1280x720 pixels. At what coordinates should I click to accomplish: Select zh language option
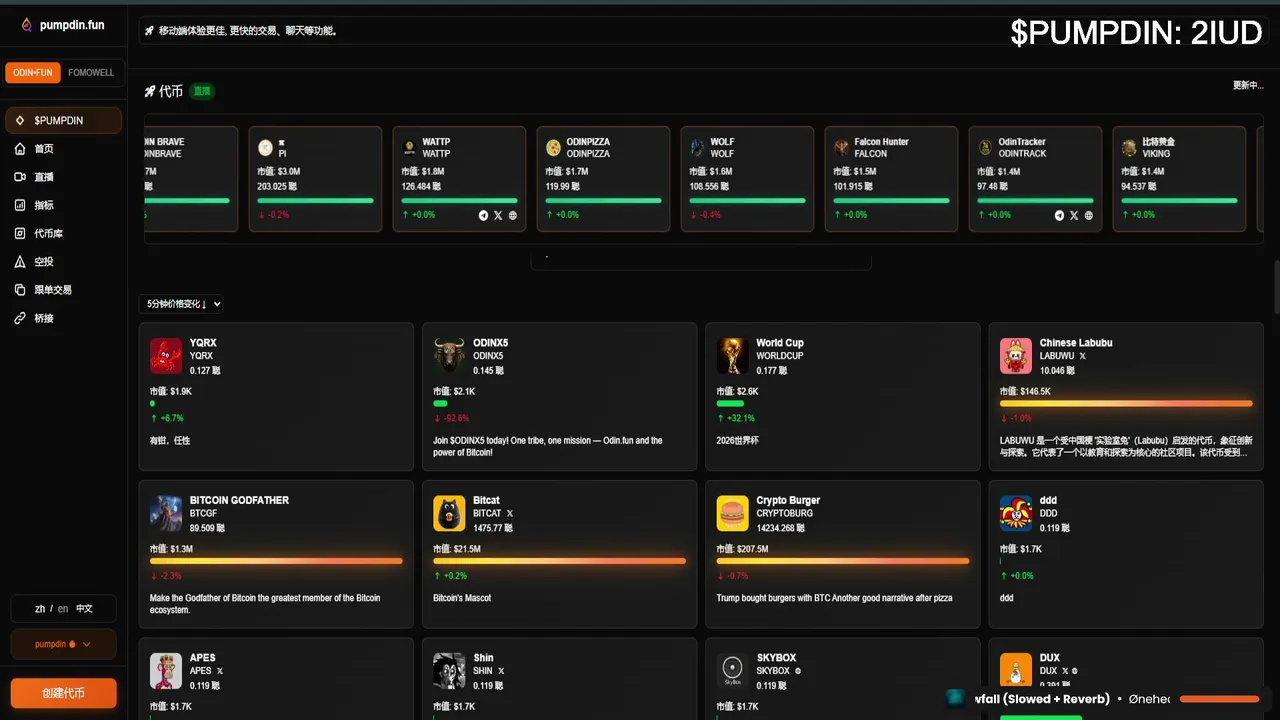click(x=40, y=608)
